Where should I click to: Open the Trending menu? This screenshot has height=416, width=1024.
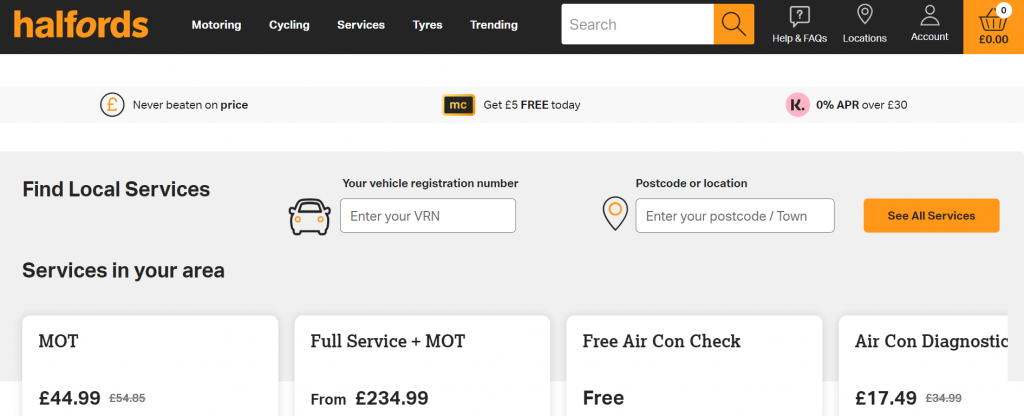pyautogui.click(x=494, y=25)
